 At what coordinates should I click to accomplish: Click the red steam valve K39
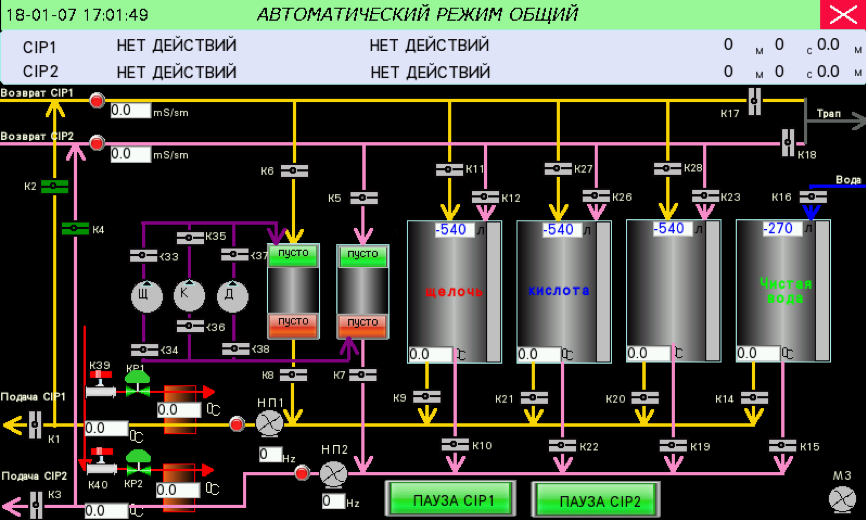[x=101, y=385]
